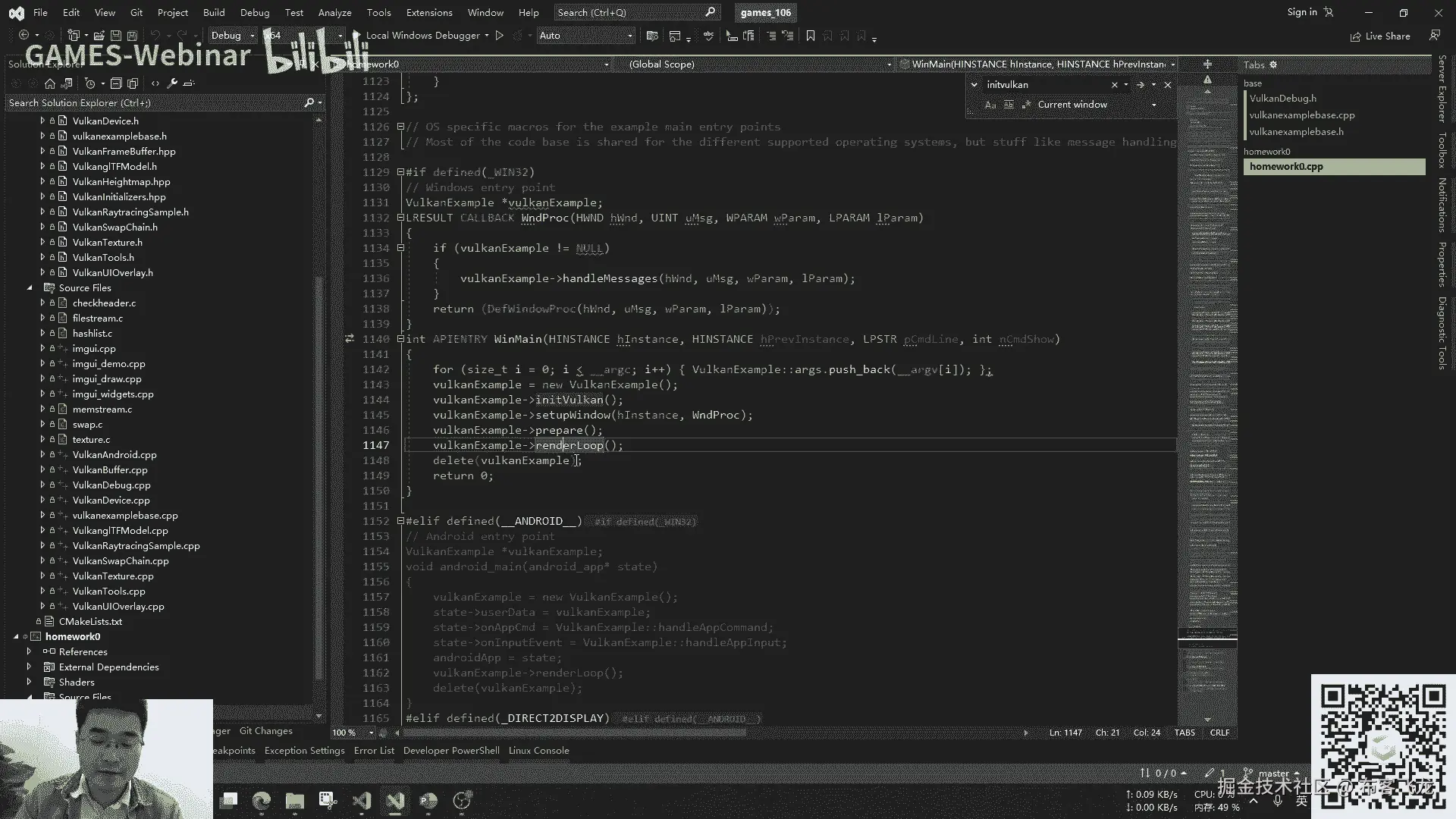Viewport: 1456px width, 819px height.
Task: Switch to the Error List tab
Action: coord(374,751)
